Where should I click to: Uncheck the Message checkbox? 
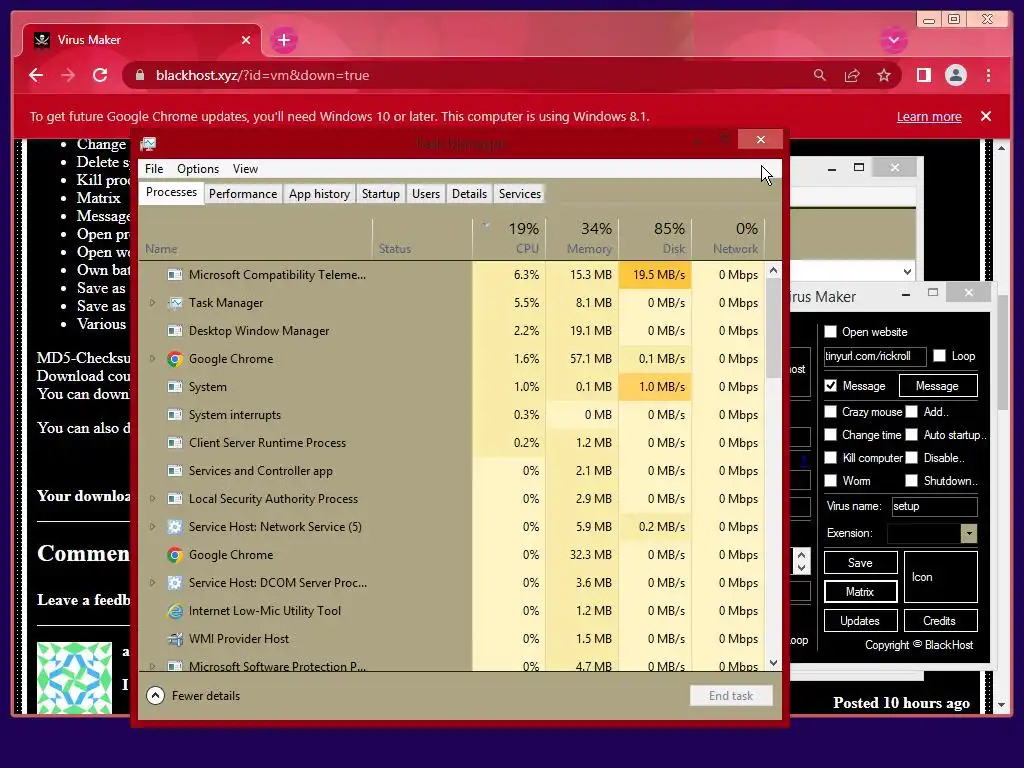[830, 386]
